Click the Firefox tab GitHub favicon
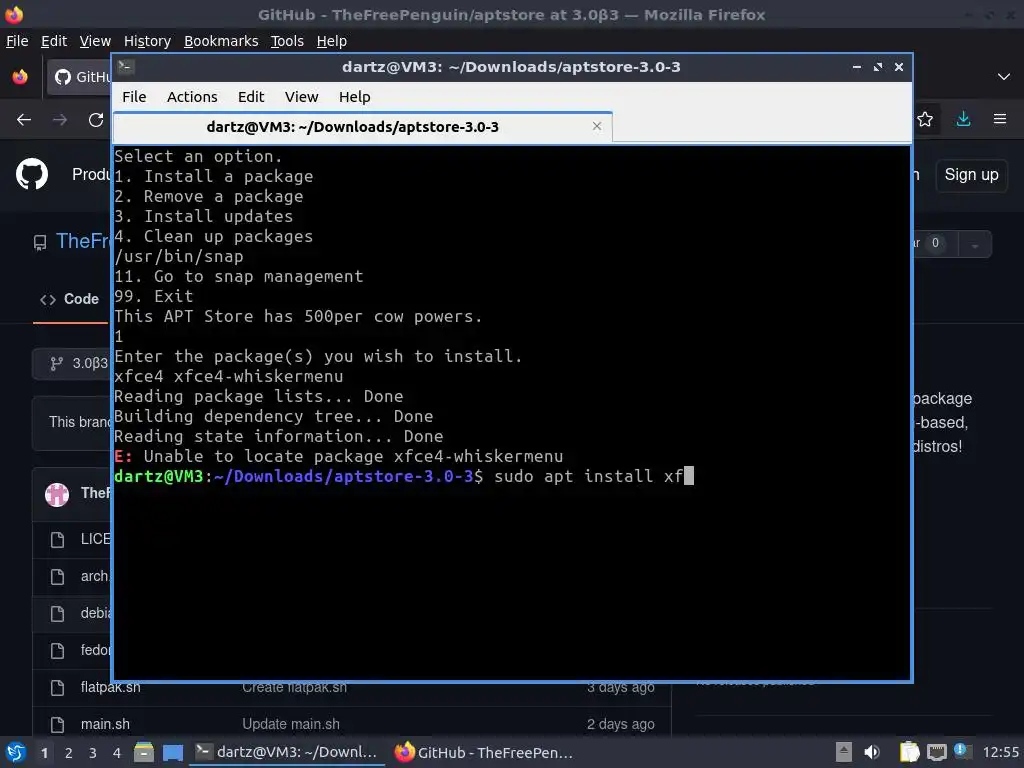Image resolution: width=1024 pixels, height=768 pixels. pos(63,77)
